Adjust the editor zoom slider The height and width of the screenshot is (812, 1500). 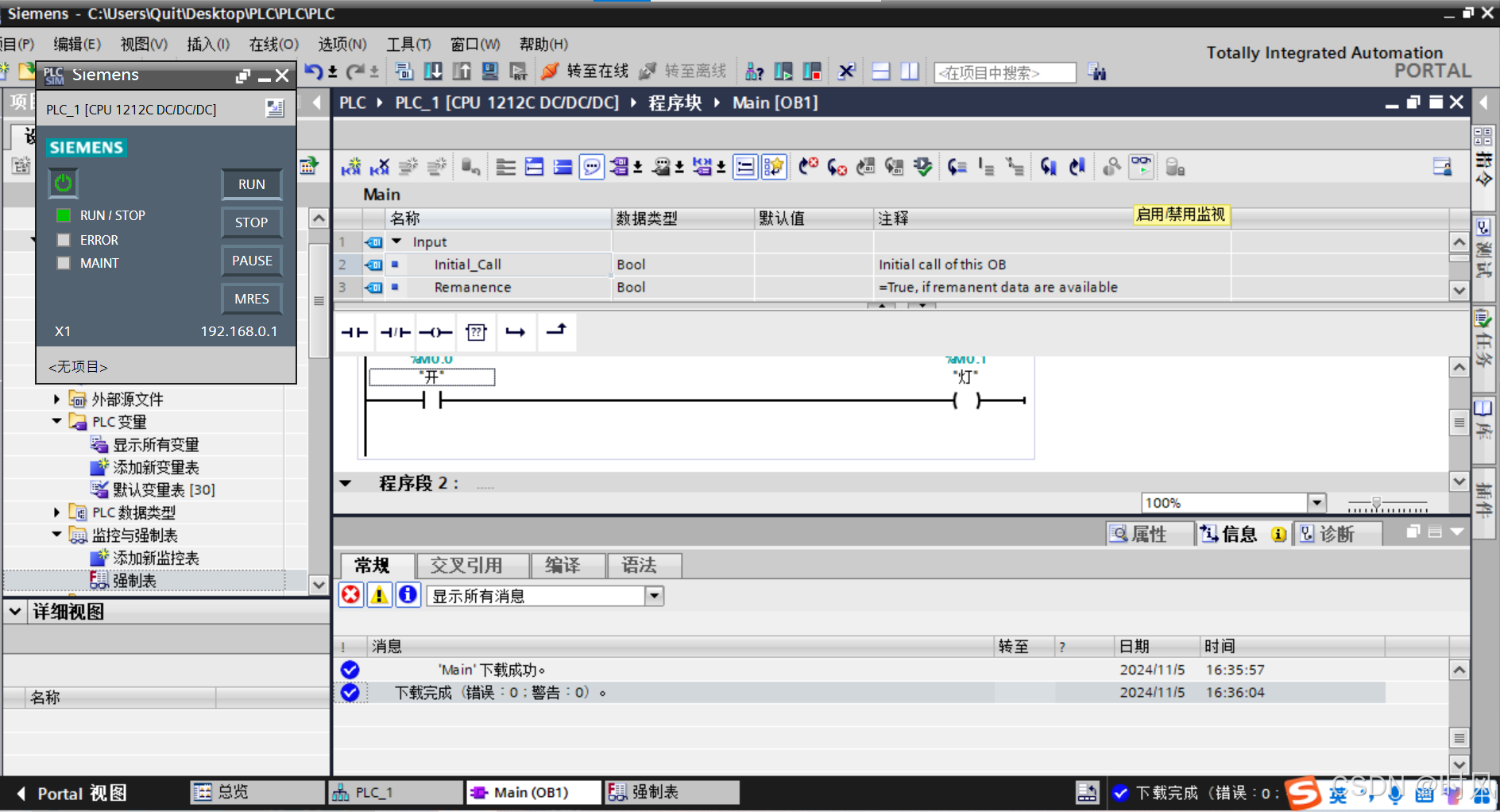tap(1377, 503)
